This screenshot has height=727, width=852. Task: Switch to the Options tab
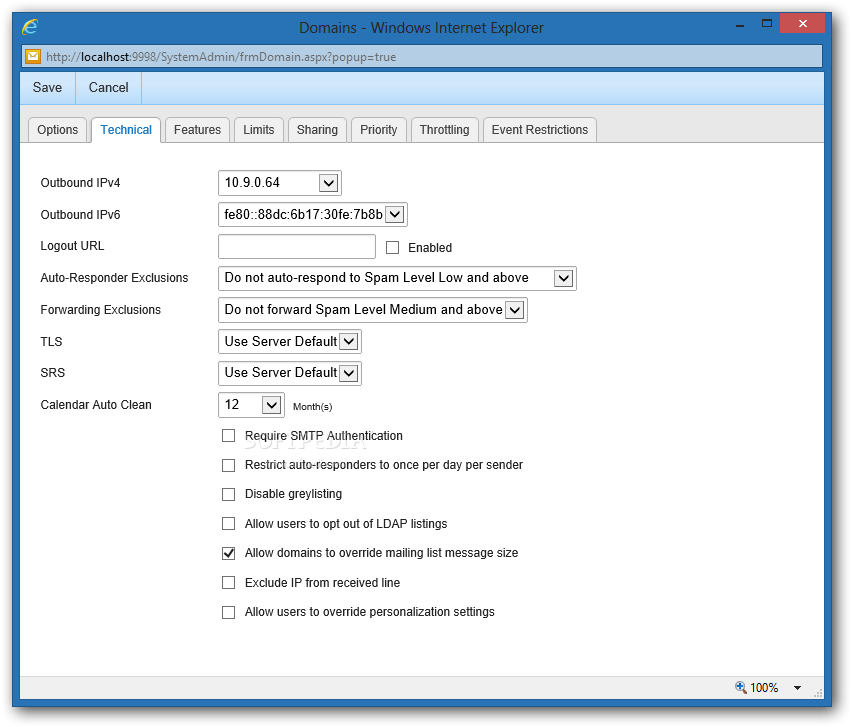pos(58,130)
